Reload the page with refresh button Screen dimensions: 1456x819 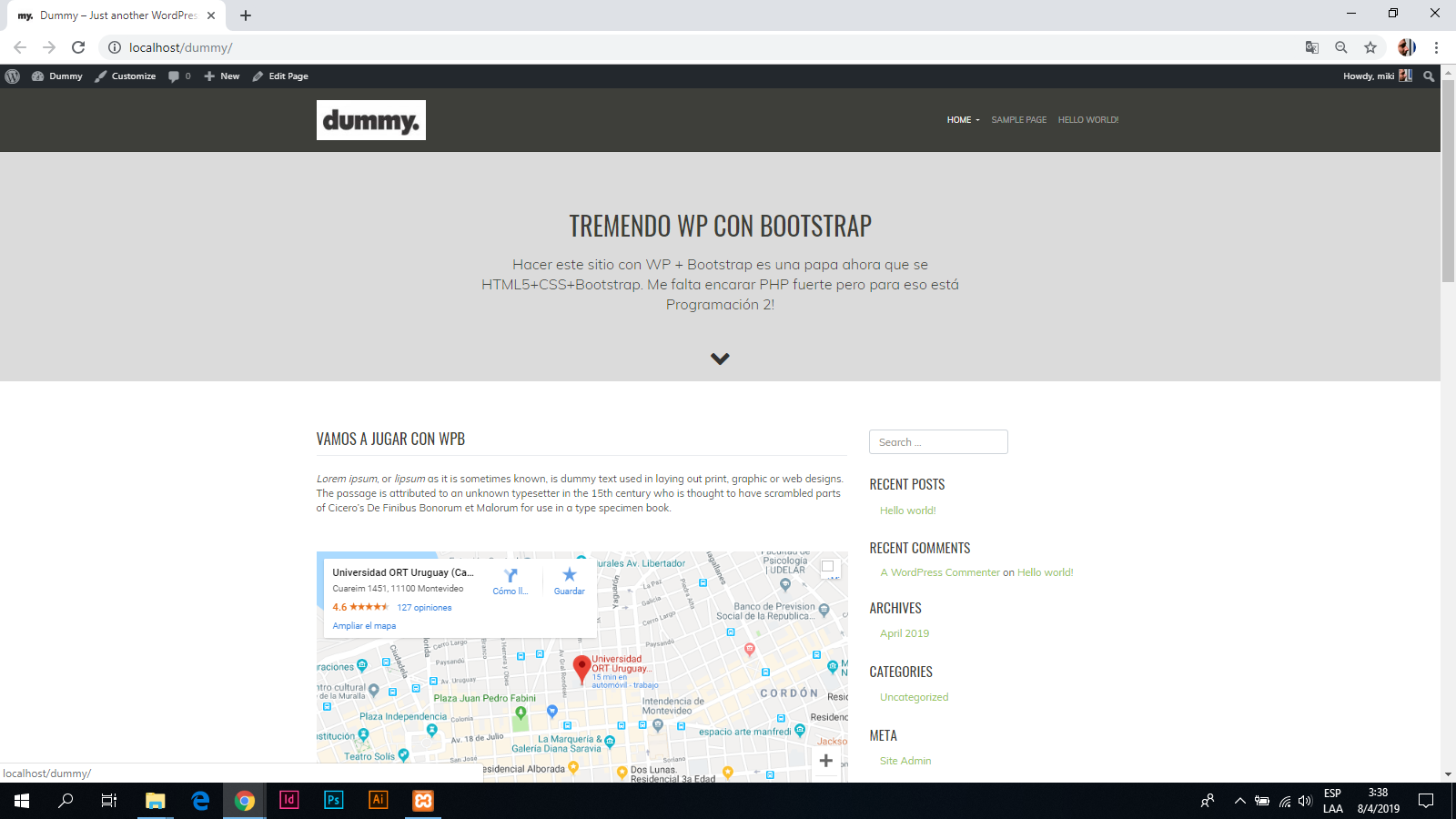pos(78,47)
